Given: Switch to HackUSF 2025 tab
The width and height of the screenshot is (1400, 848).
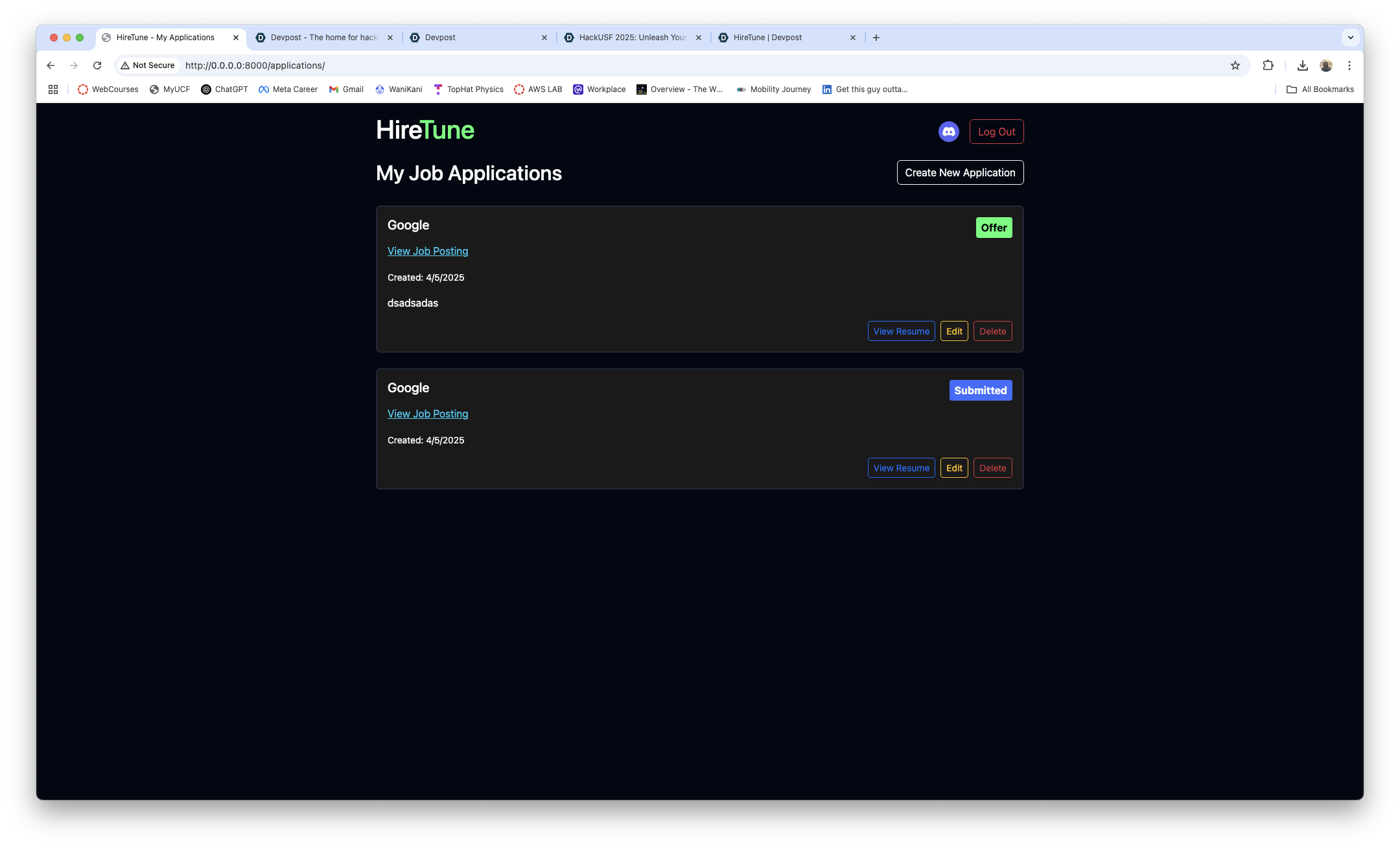Looking at the screenshot, I should point(632,38).
